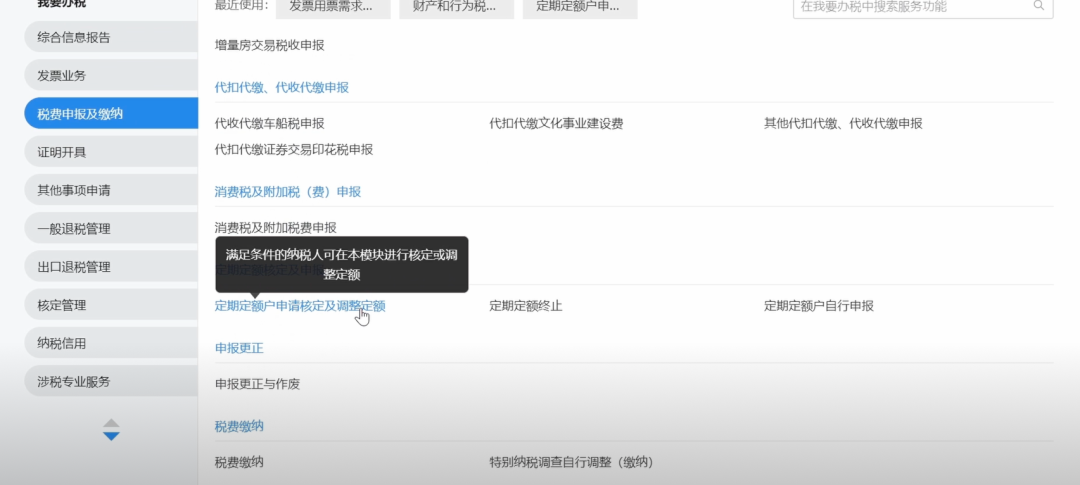Open 申报更正与作废
This screenshot has width=1080, height=485.
[258, 384]
